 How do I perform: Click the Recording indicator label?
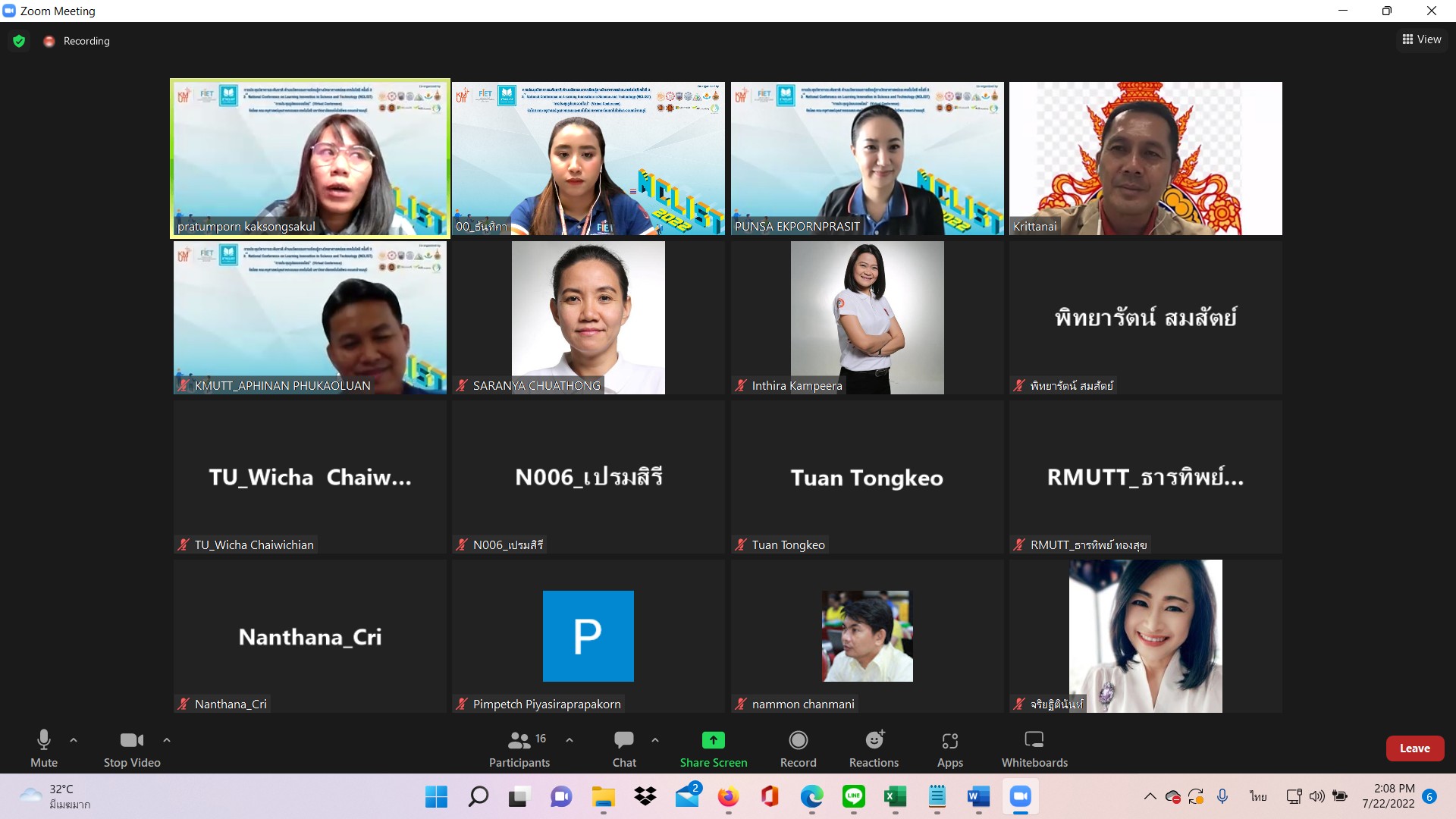point(86,41)
